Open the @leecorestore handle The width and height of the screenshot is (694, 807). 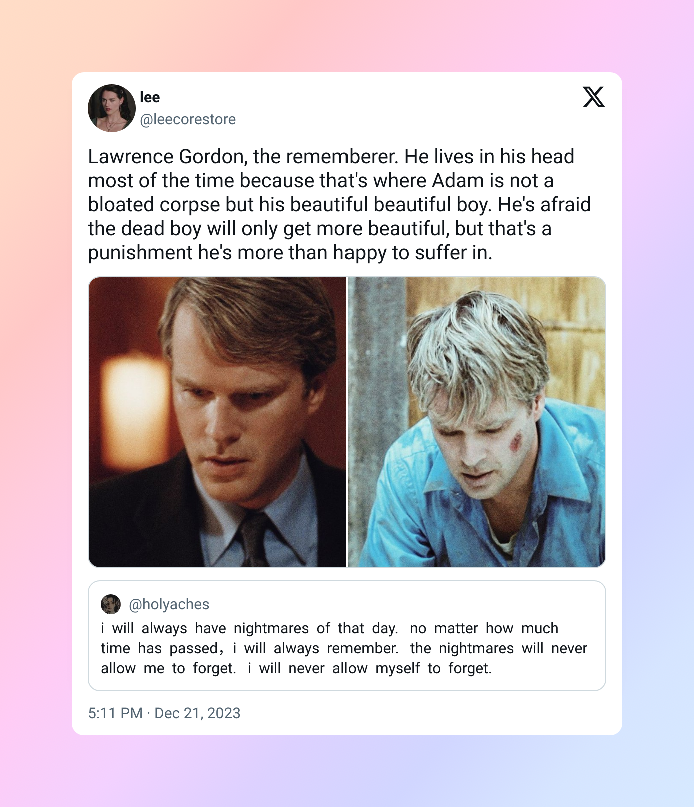tap(188, 119)
